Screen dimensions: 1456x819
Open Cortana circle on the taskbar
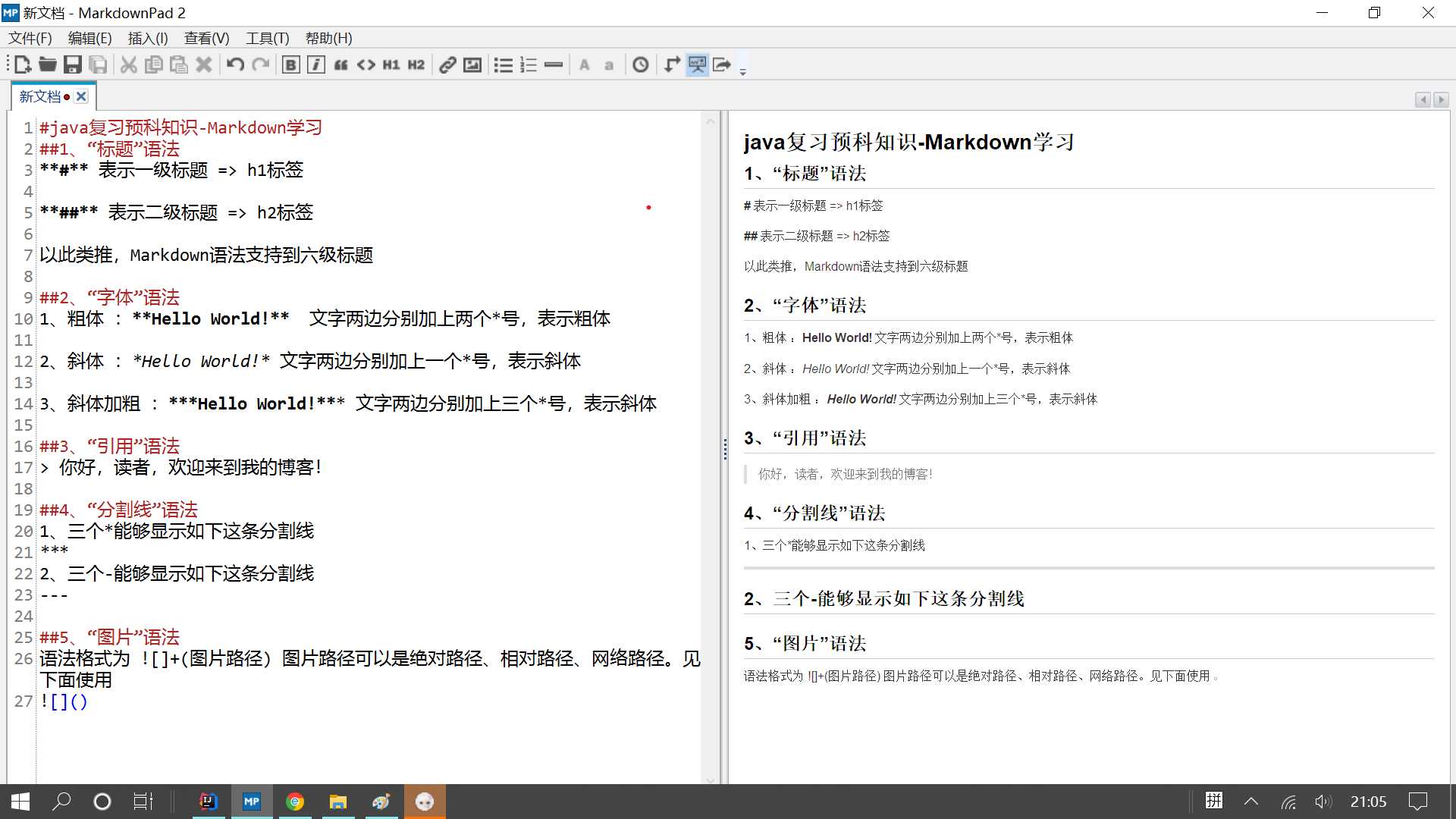102,802
